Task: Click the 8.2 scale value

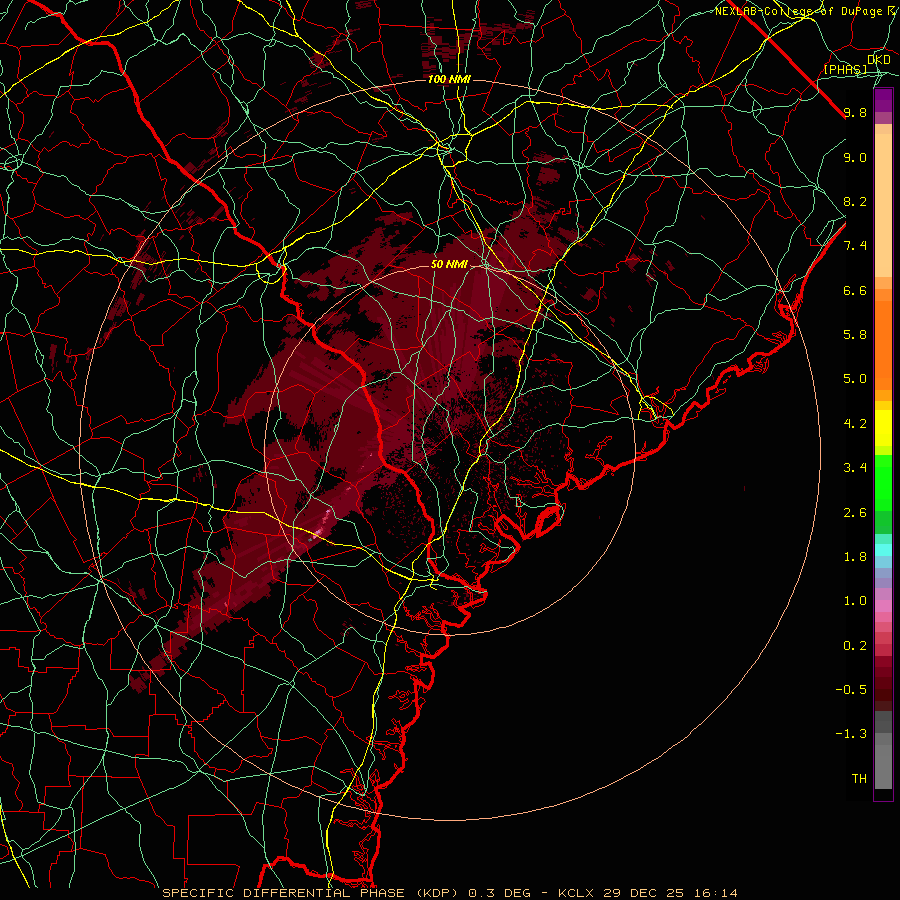Action: (855, 201)
